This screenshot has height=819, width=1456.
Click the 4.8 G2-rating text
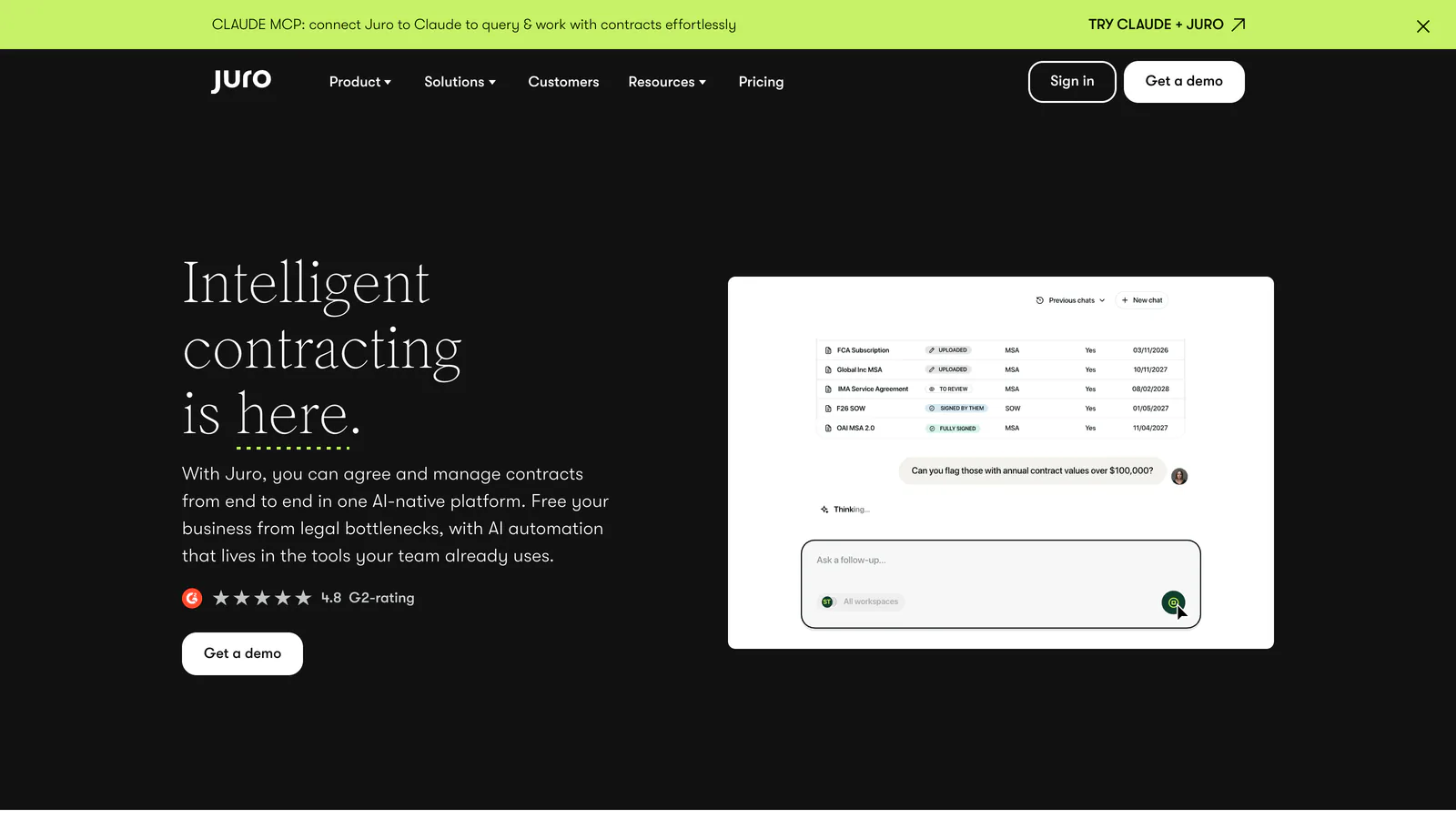pos(368,598)
